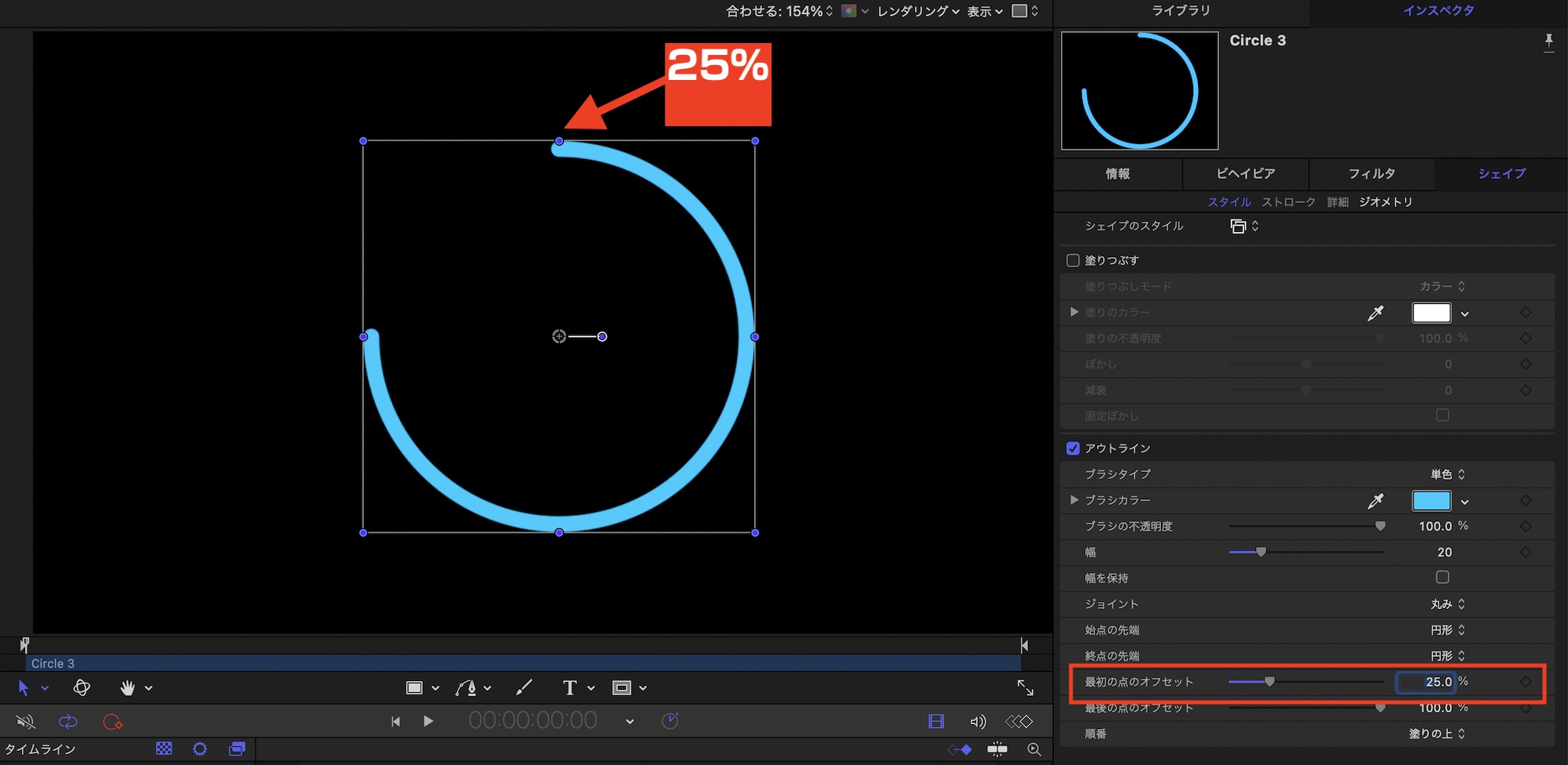Toggle the 幅を保持 checkbox
Viewport: 1568px width, 765px height.
[1442, 578]
